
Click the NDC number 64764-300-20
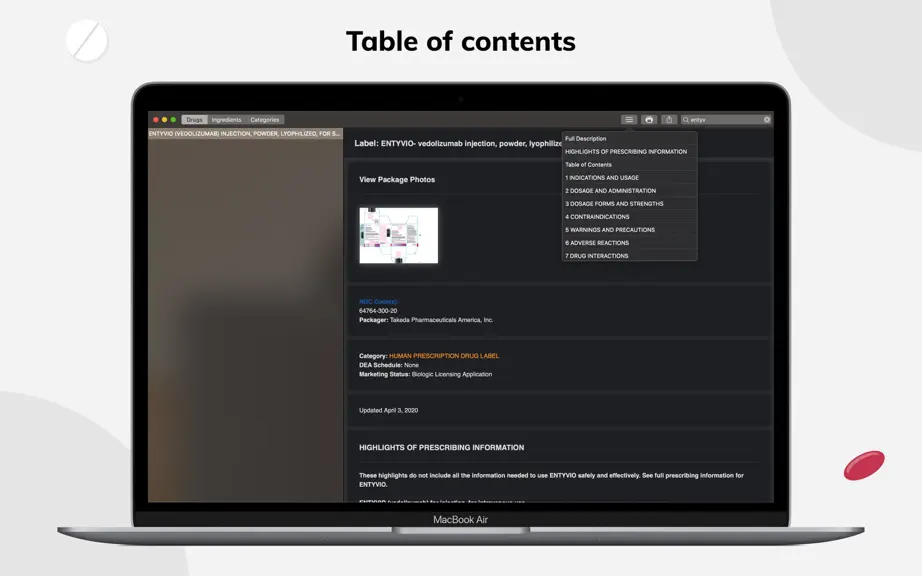pos(378,310)
